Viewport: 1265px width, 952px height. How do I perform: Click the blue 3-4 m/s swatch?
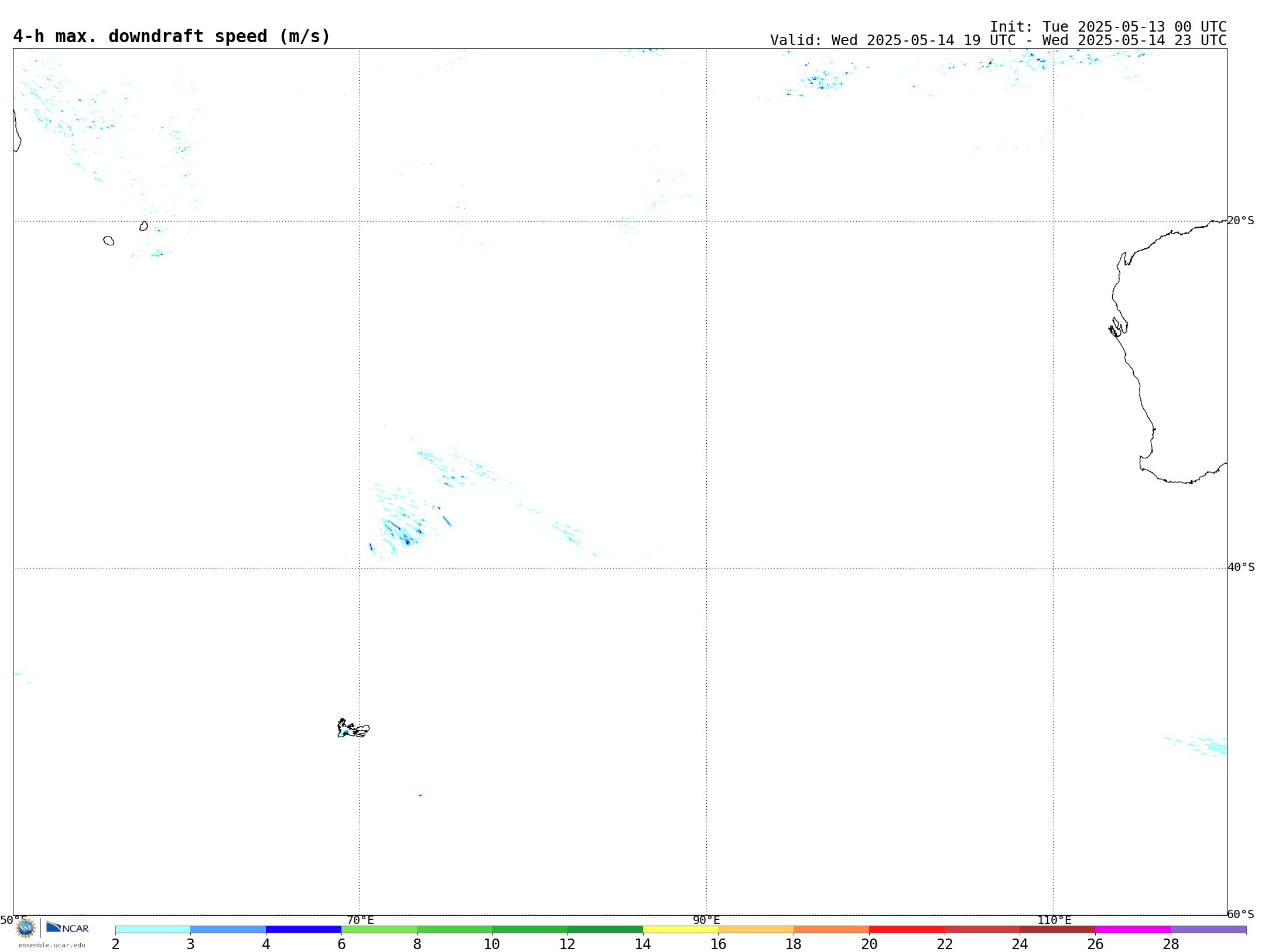click(228, 930)
